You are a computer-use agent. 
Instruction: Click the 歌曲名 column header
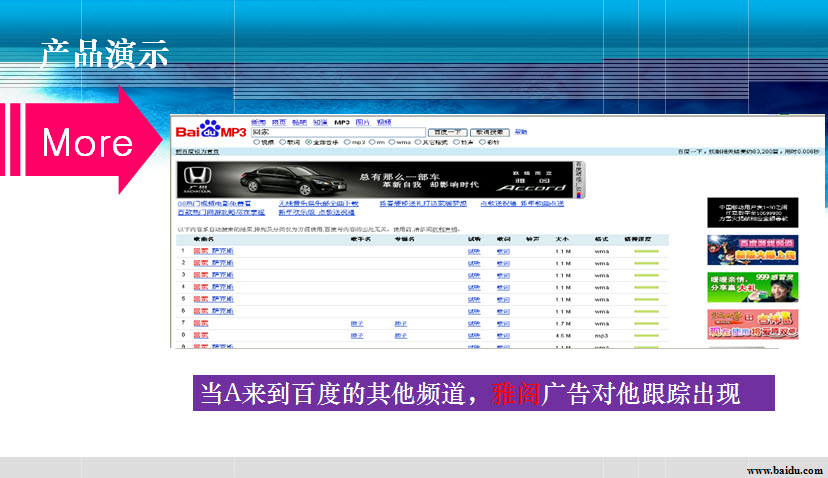point(203,239)
